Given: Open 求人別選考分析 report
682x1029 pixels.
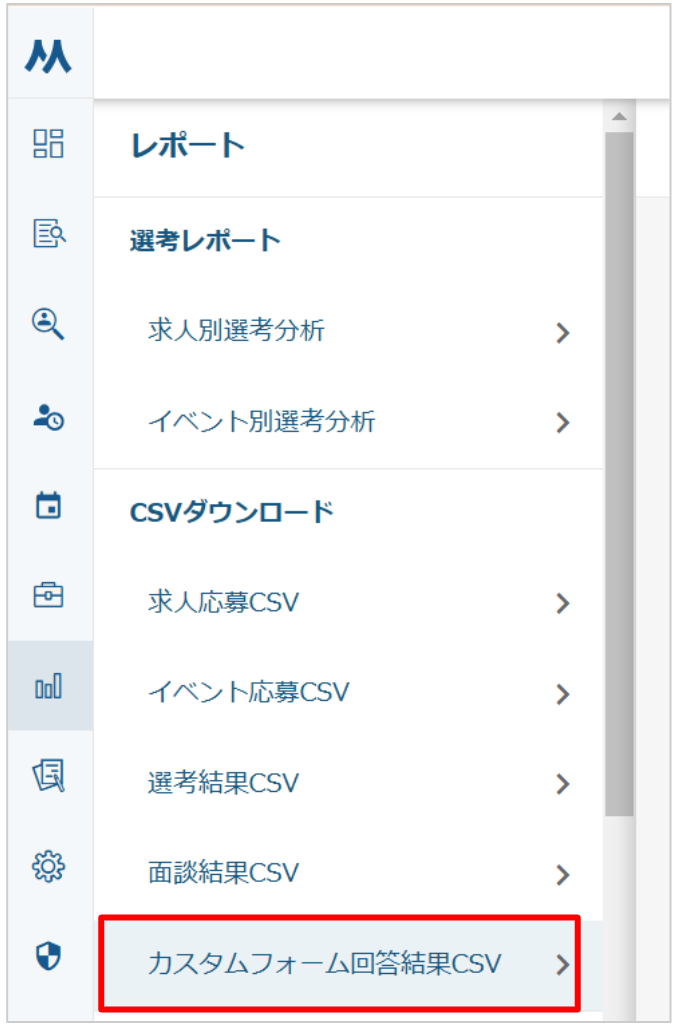Looking at the screenshot, I should click(x=236, y=331).
